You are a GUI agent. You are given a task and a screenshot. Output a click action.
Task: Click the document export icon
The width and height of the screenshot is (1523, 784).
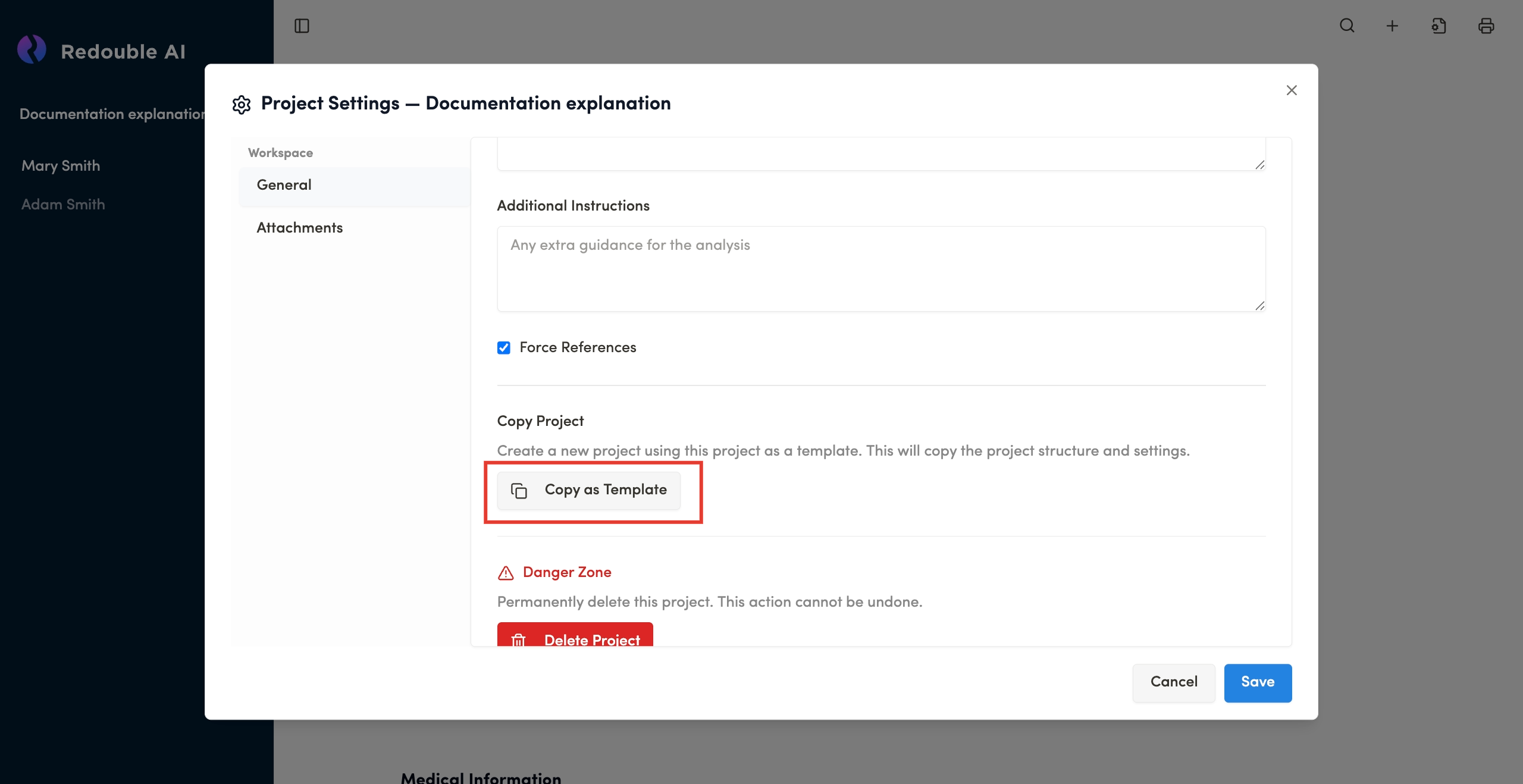(x=1439, y=26)
